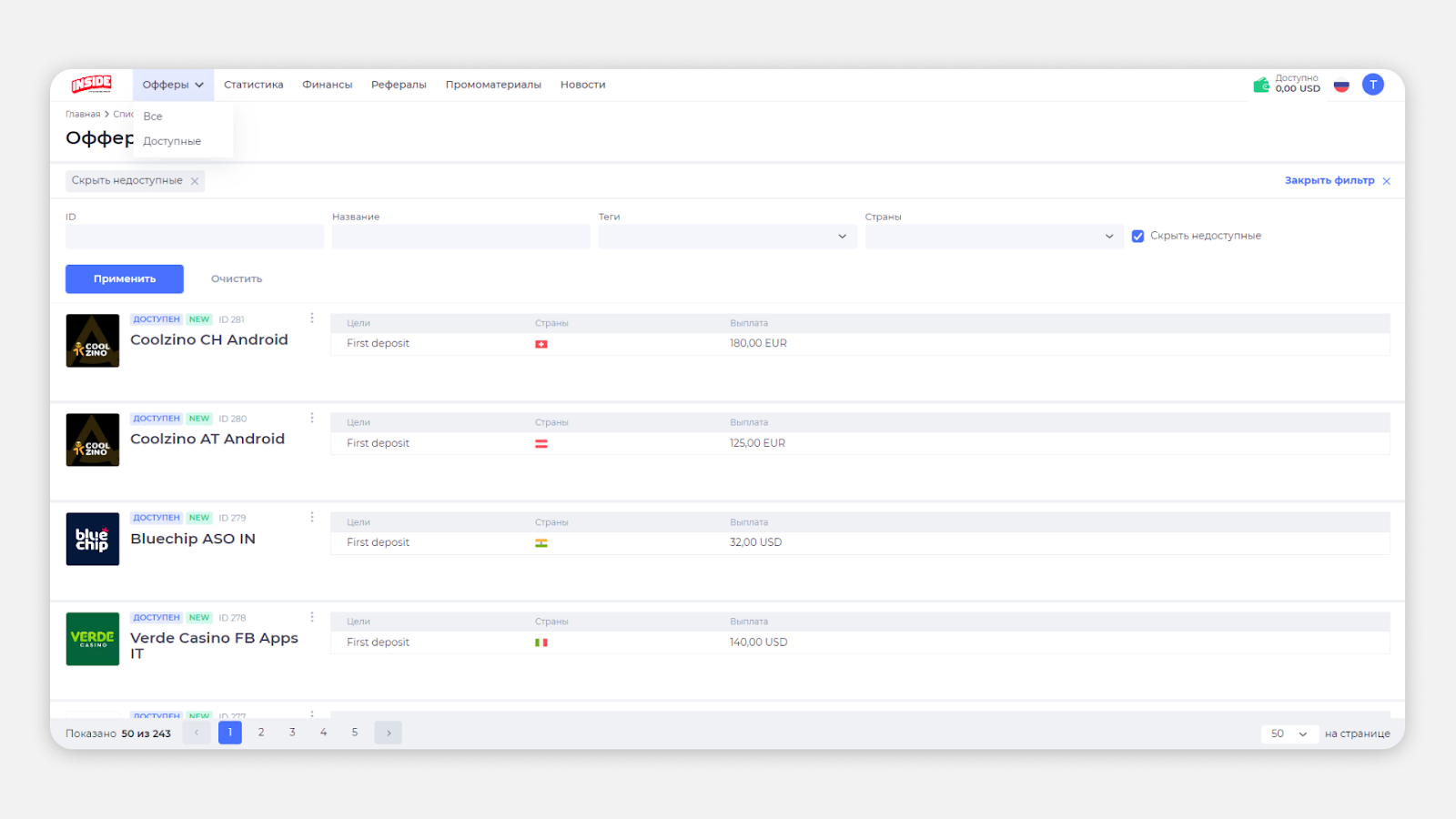
Task: Remove the 'Скрыть недоступные' filter chip
Action: point(195,181)
